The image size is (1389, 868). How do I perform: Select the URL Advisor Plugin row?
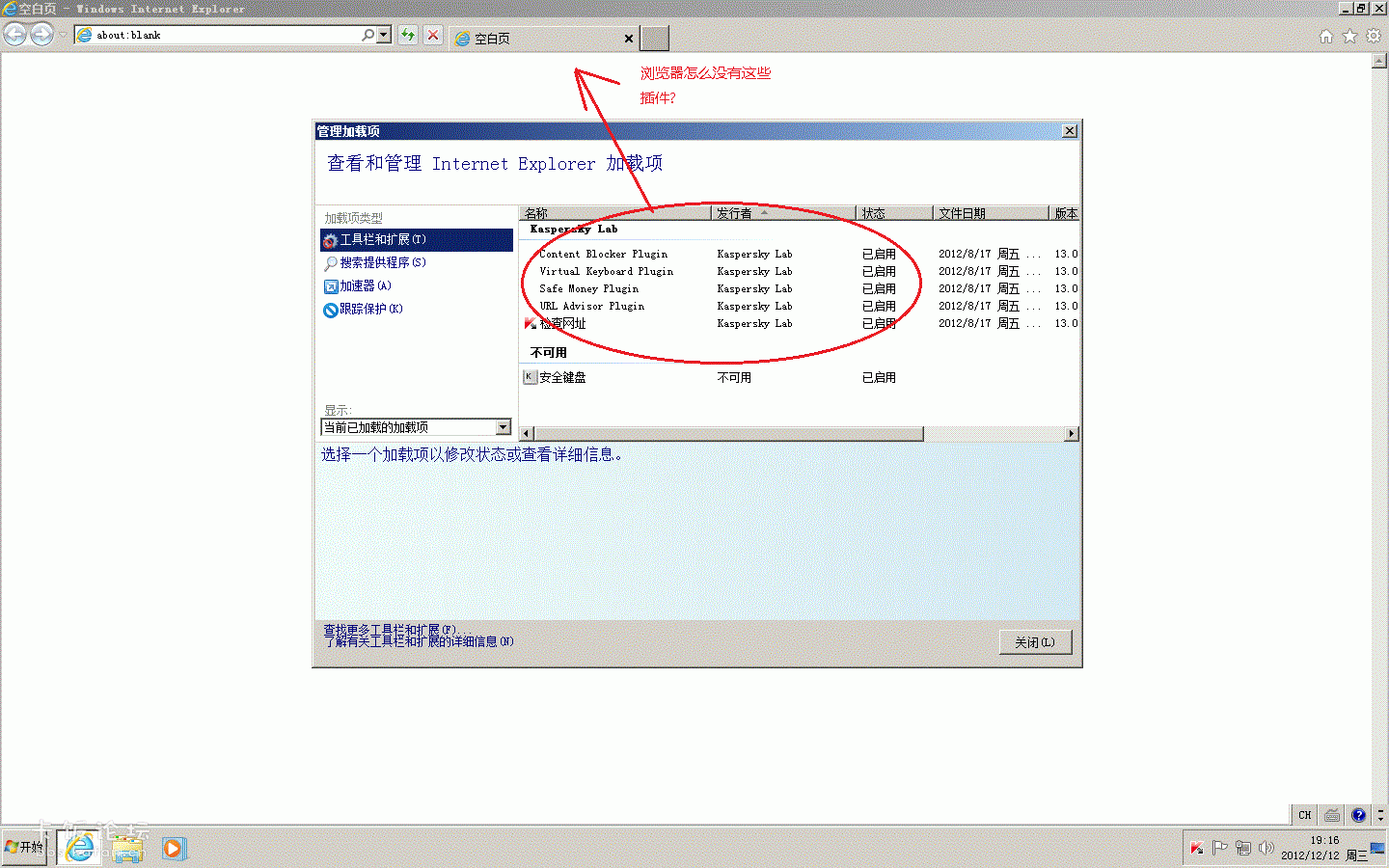point(800,306)
